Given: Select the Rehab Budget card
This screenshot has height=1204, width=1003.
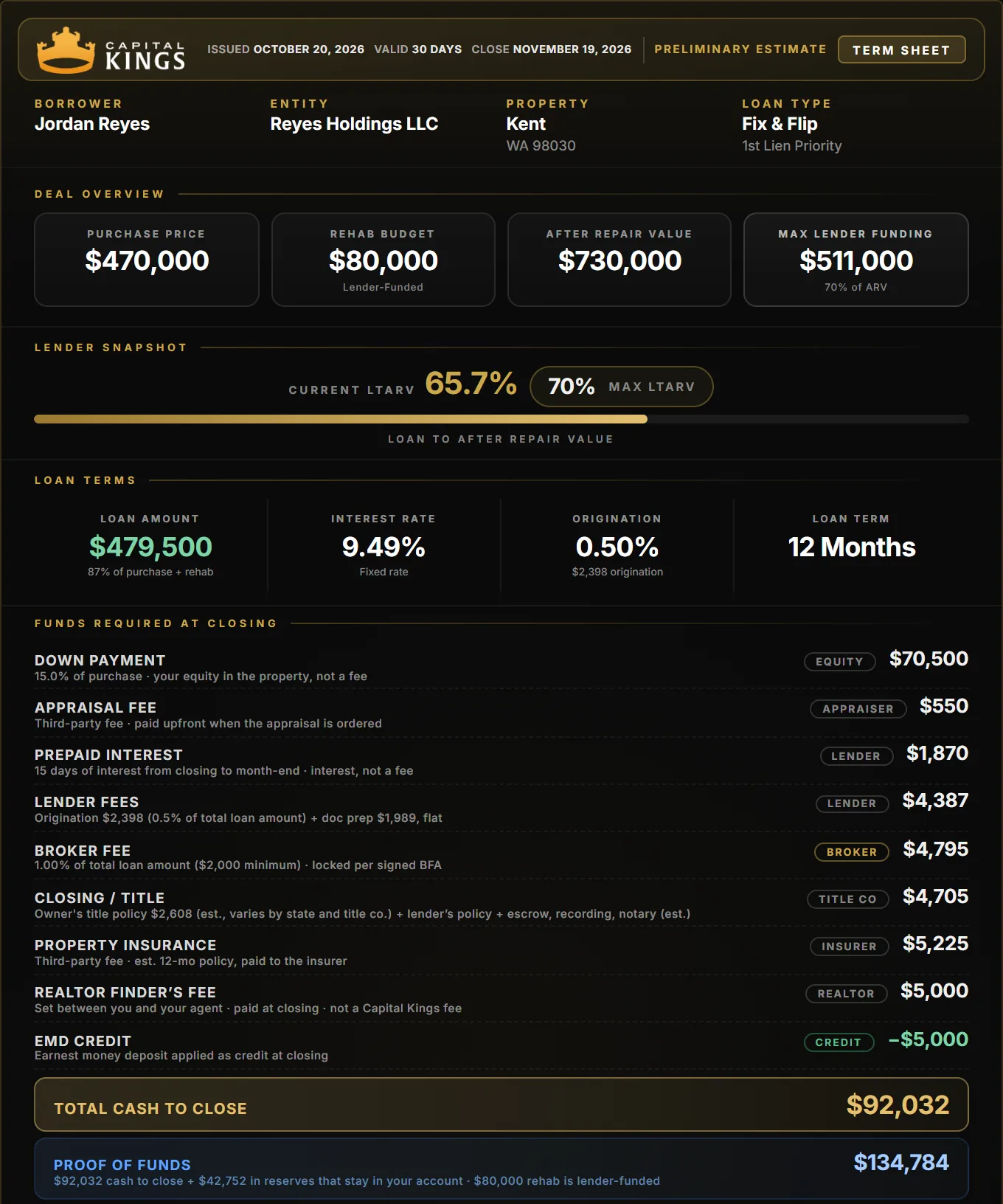Looking at the screenshot, I should click(x=383, y=260).
